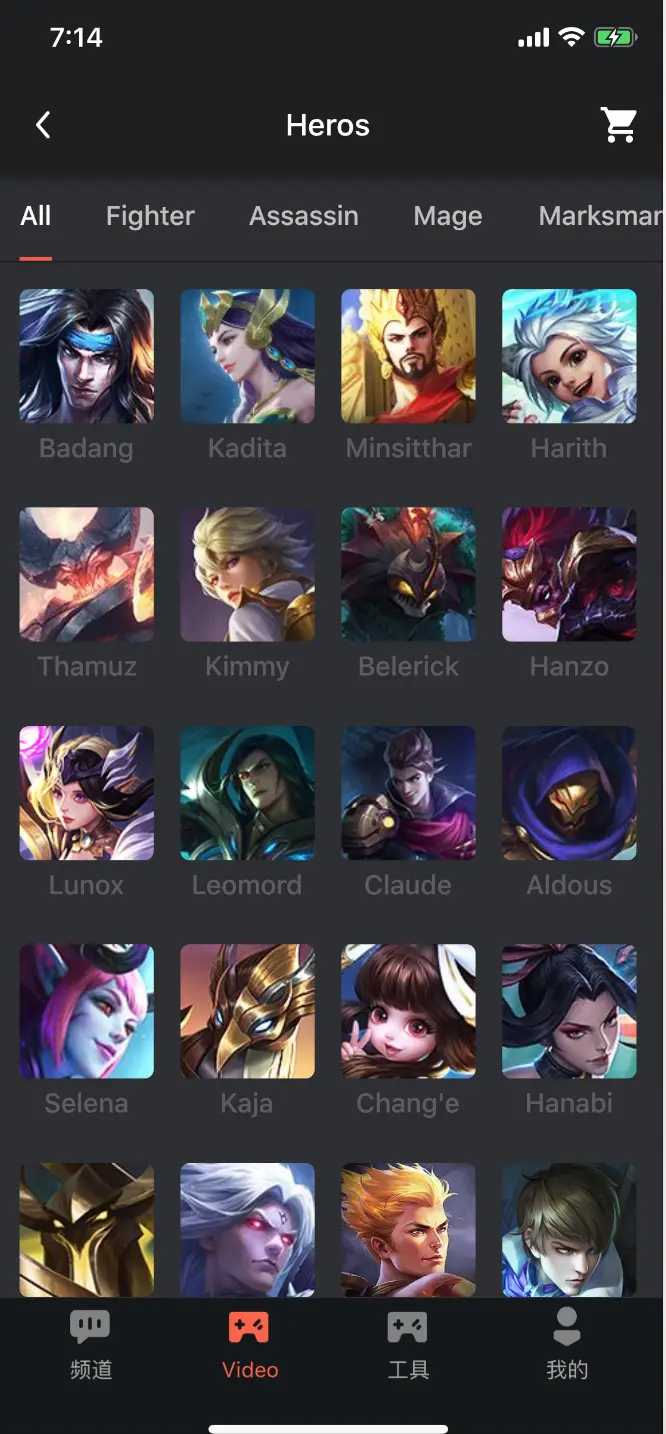Open the Thamuz hero portrait
Image resolution: width=666 pixels, height=1434 pixels.
click(87, 574)
